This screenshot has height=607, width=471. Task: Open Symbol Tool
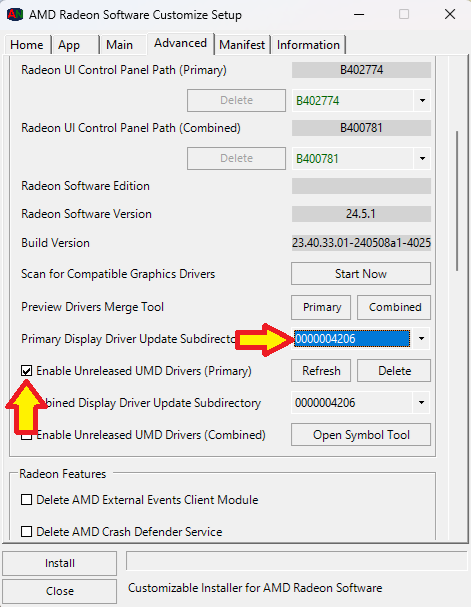click(x=361, y=435)
